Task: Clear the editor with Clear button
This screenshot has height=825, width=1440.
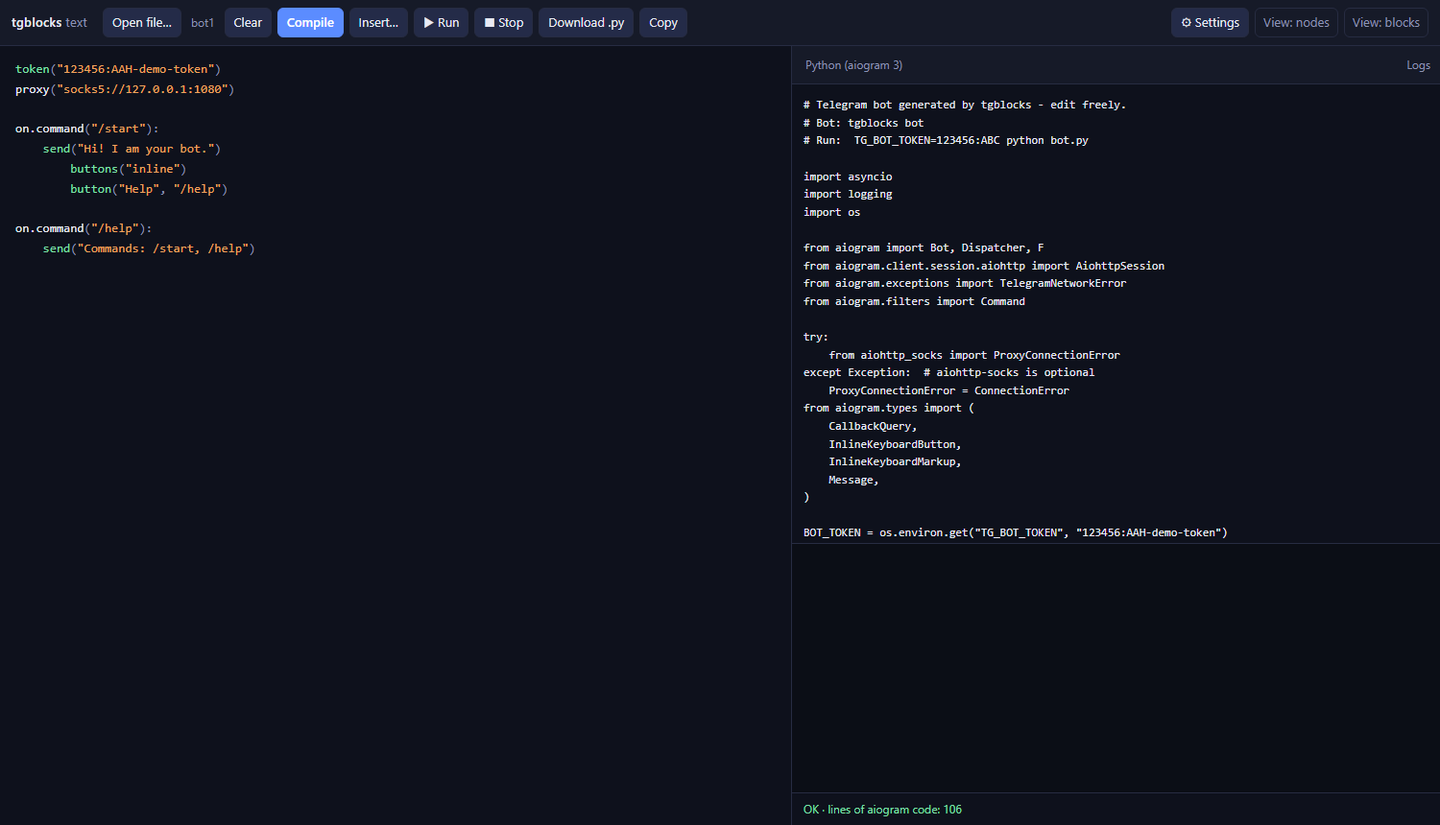Action: (x=248, y=22)
